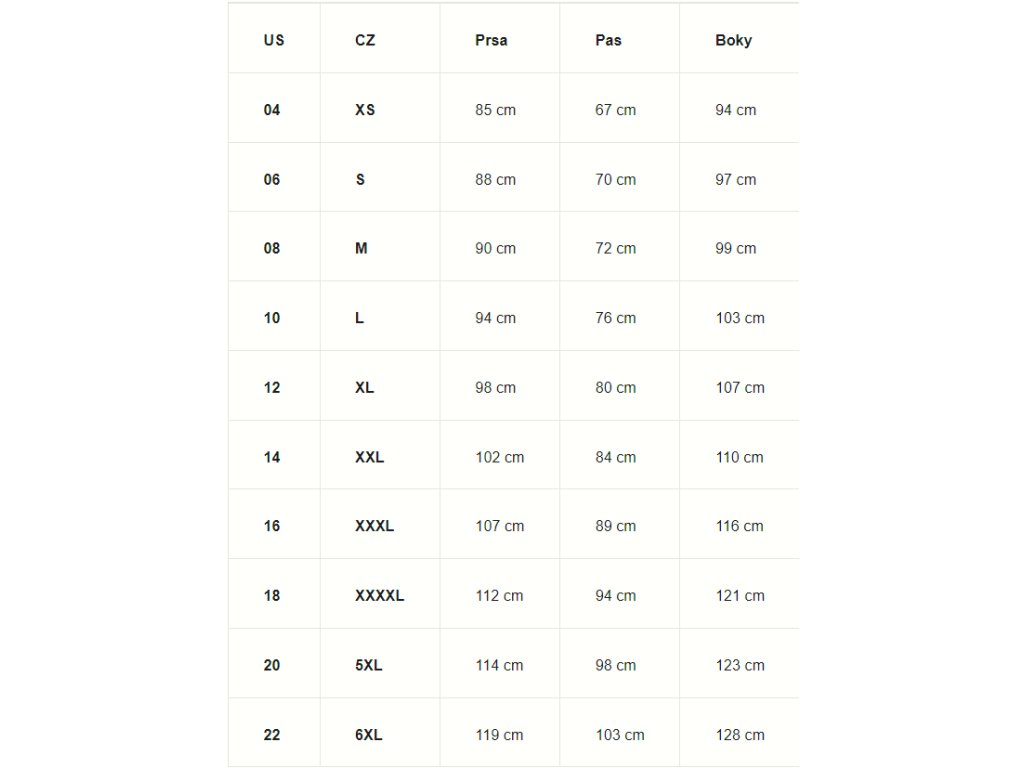Image resolution: width=1024 pixels, height=768 pixels.
Task: Click the 112 cm Prsa value
Action: pyautogui.click(x=499, y=596)
